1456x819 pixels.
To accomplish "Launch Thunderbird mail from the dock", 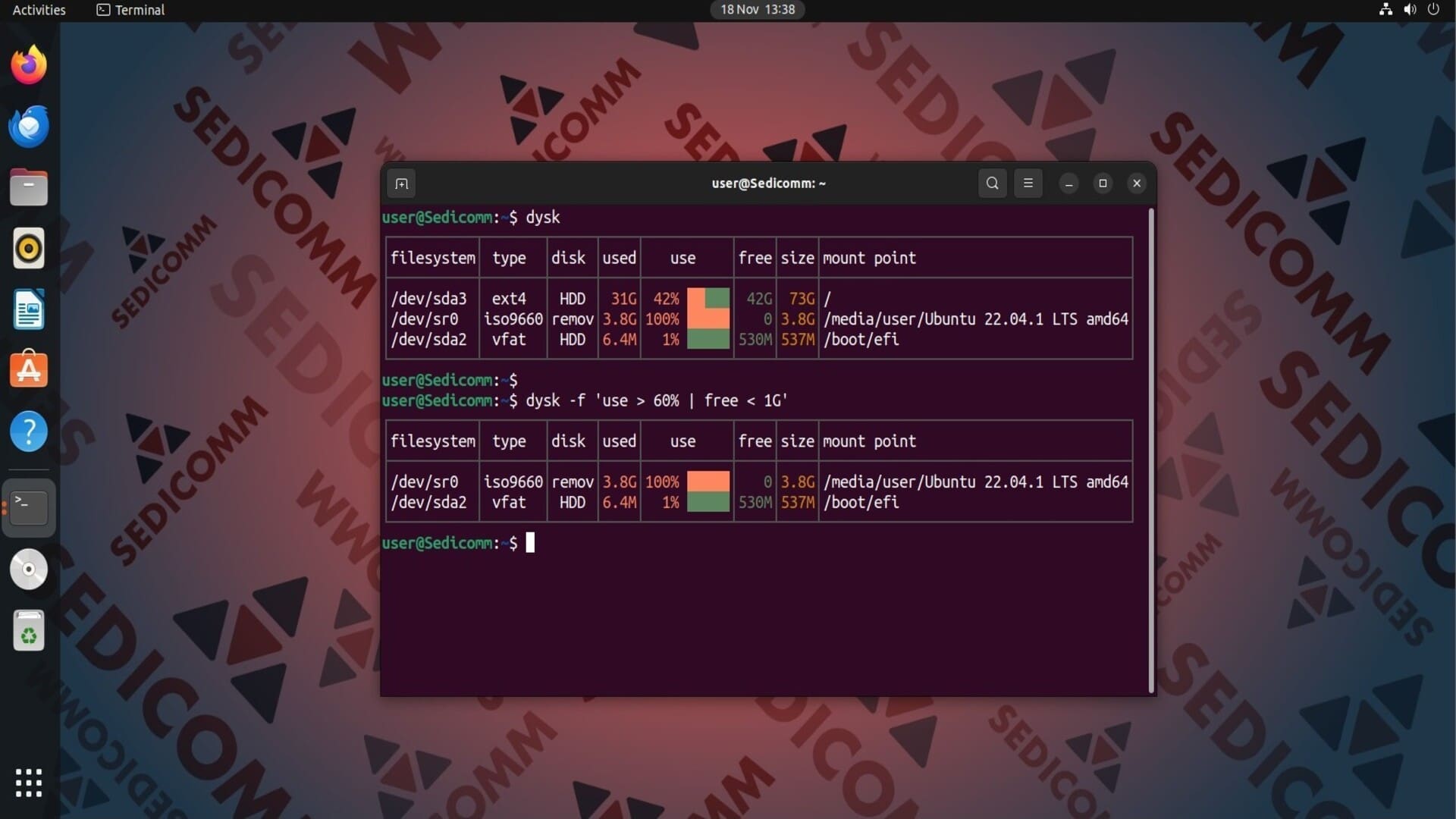I will tap(29, 127).
